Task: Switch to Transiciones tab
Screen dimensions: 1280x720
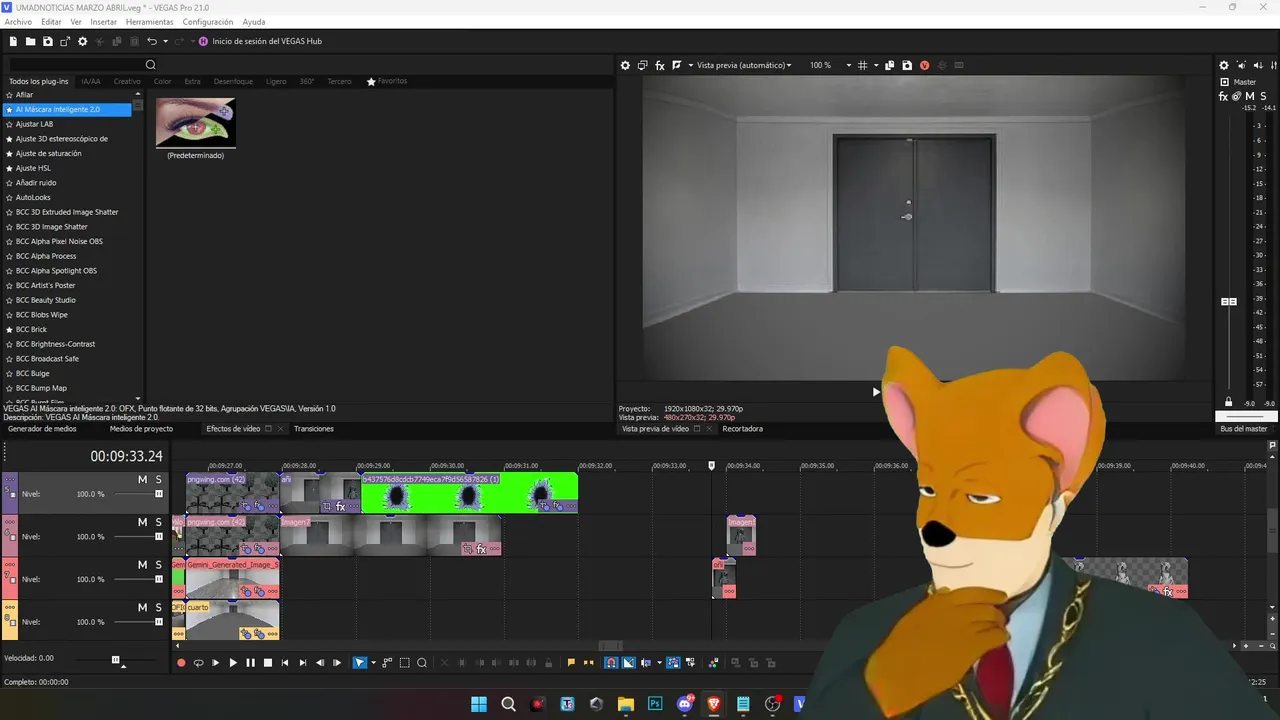Action: point(314,428)
